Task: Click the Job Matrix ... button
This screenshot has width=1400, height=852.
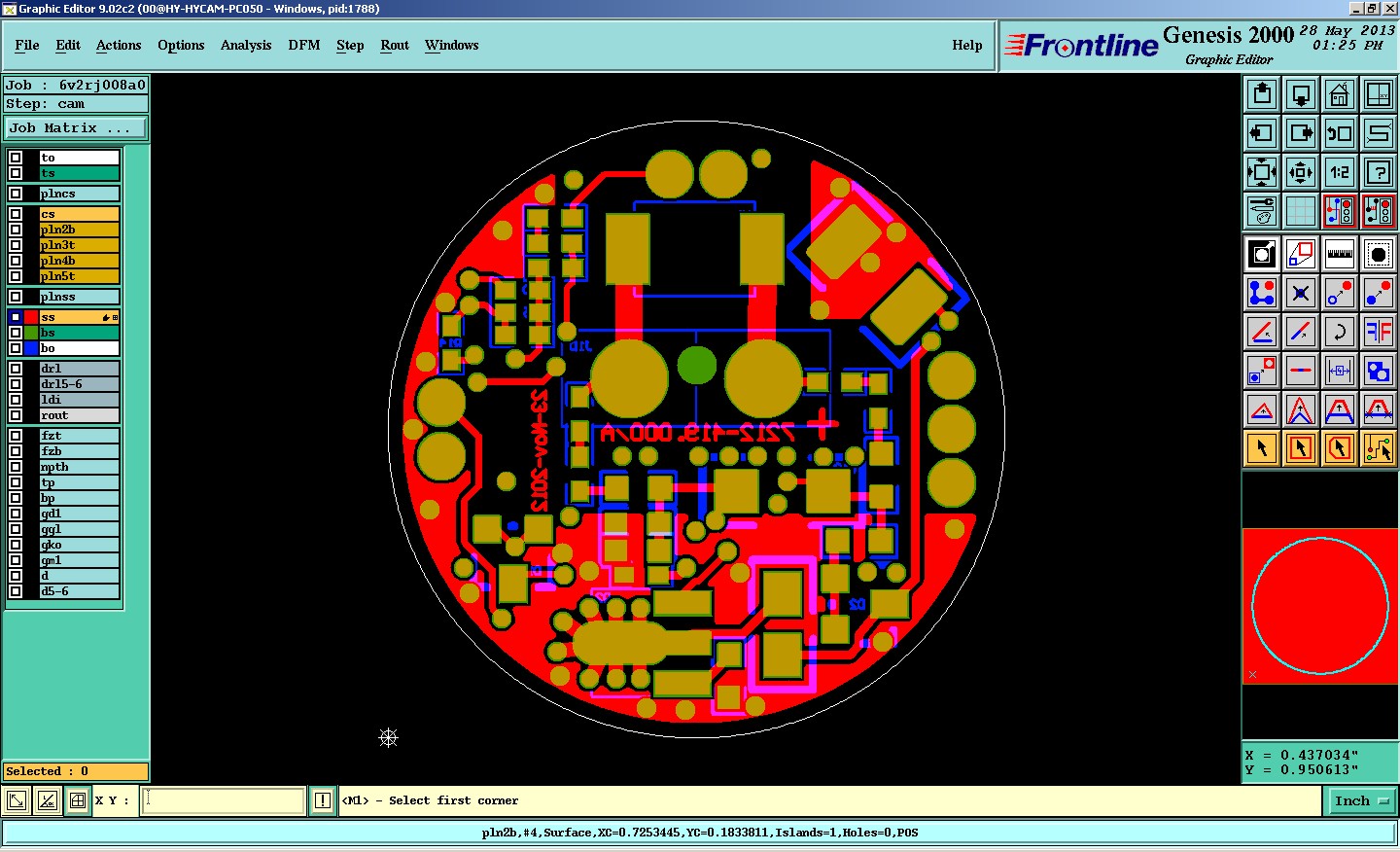Action: [76, 127]
